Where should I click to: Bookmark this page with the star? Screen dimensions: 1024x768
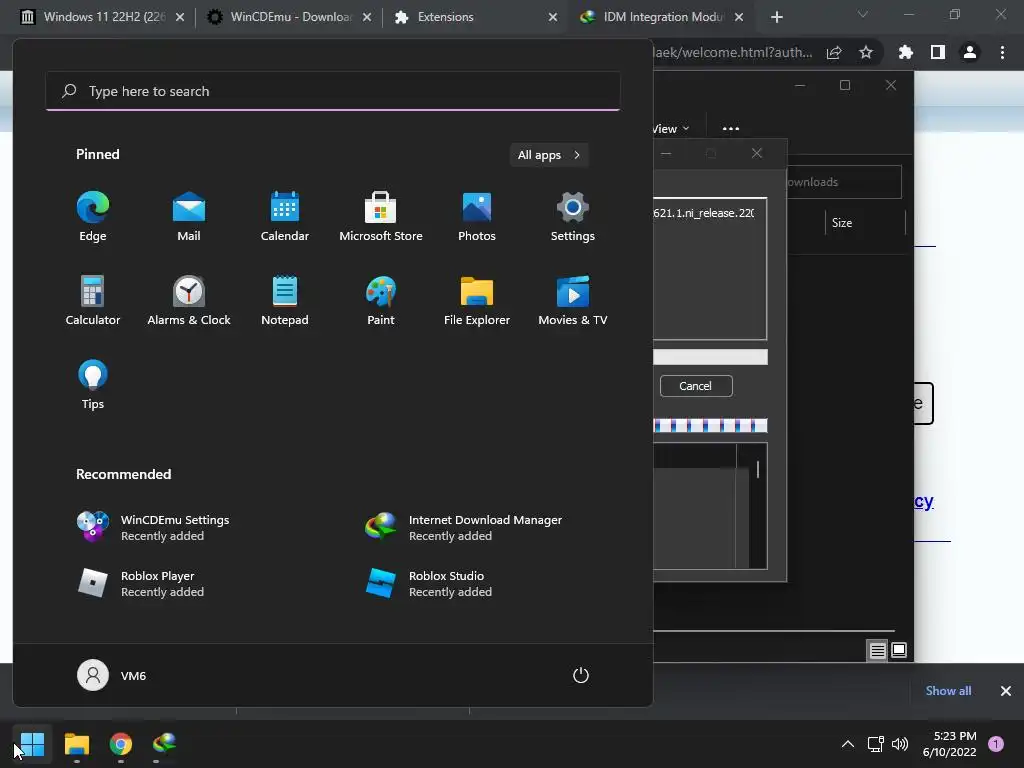pos(866,52)
